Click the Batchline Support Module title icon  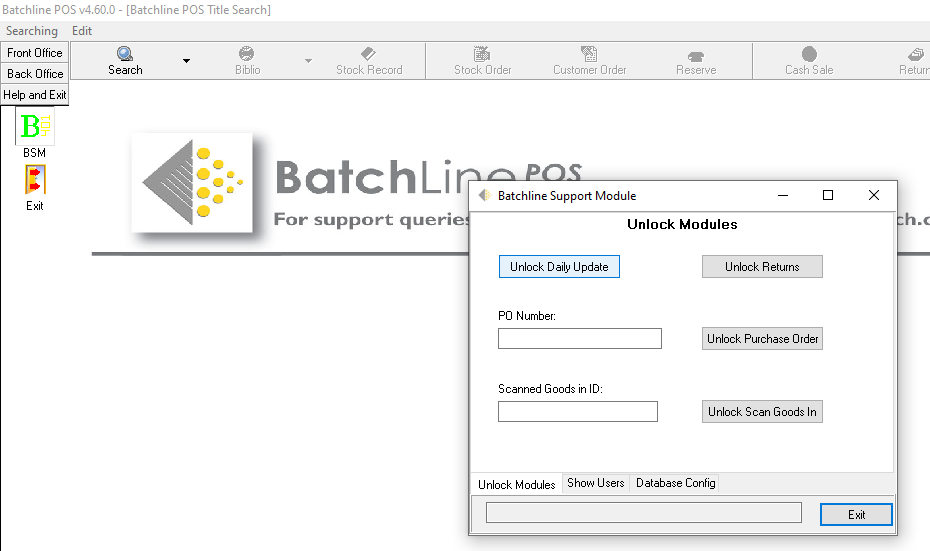click(x=485, y=195)
